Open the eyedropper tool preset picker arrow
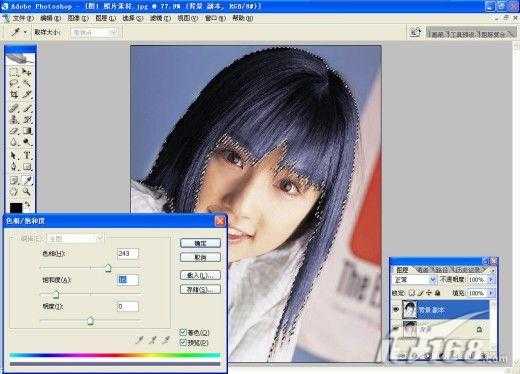Screen dimensions: 520x374 [x=25, y=33]
